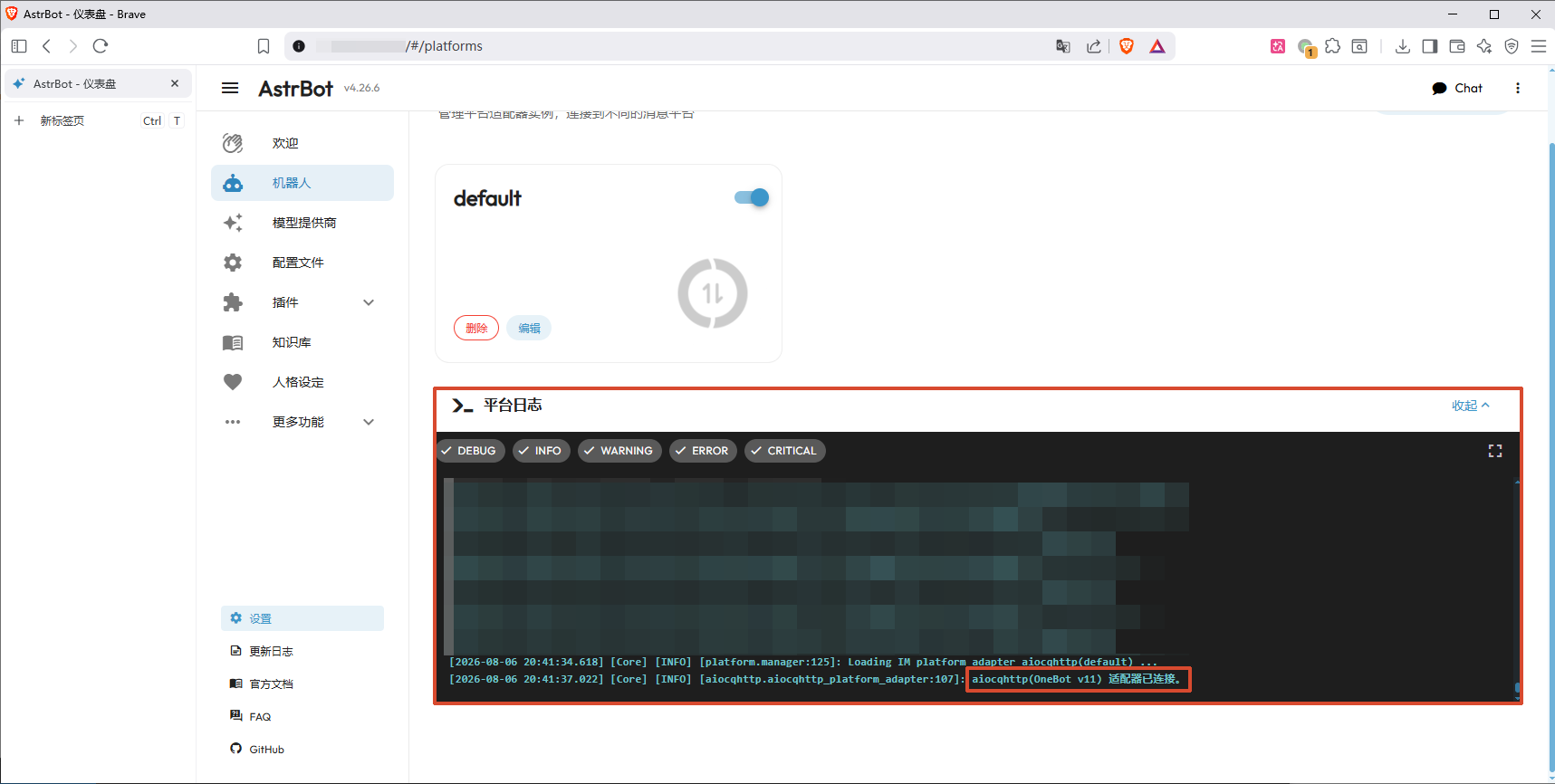Open the Brave Rewards triangle icon
The width and height of the screenshot is (1555, 784).
1157,46
